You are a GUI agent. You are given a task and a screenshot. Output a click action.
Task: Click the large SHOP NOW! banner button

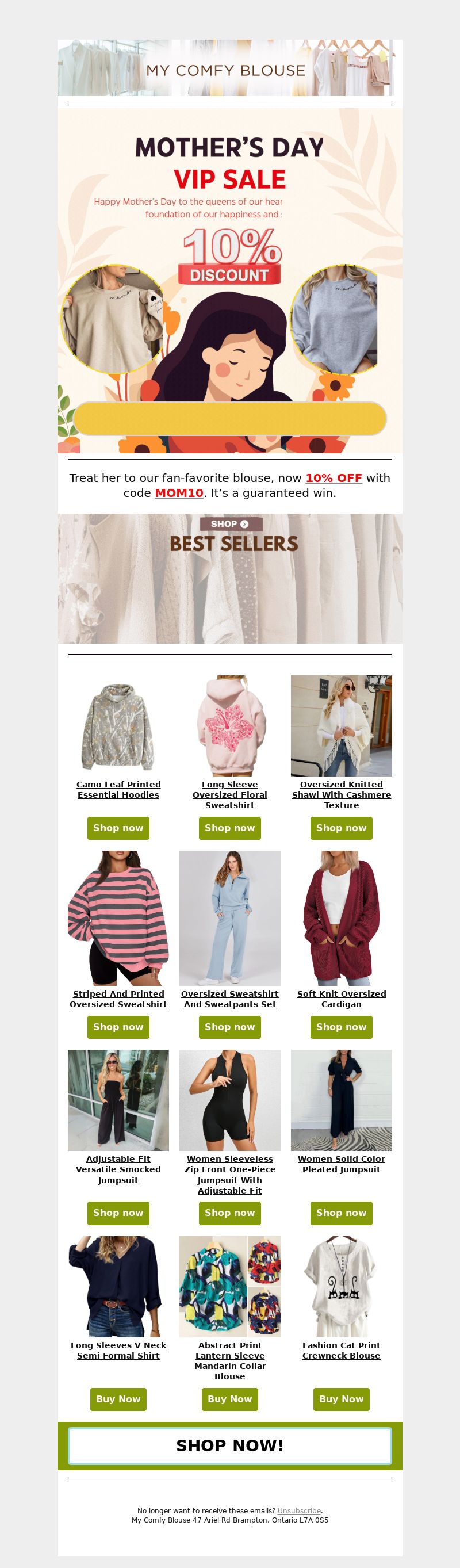230,1445
